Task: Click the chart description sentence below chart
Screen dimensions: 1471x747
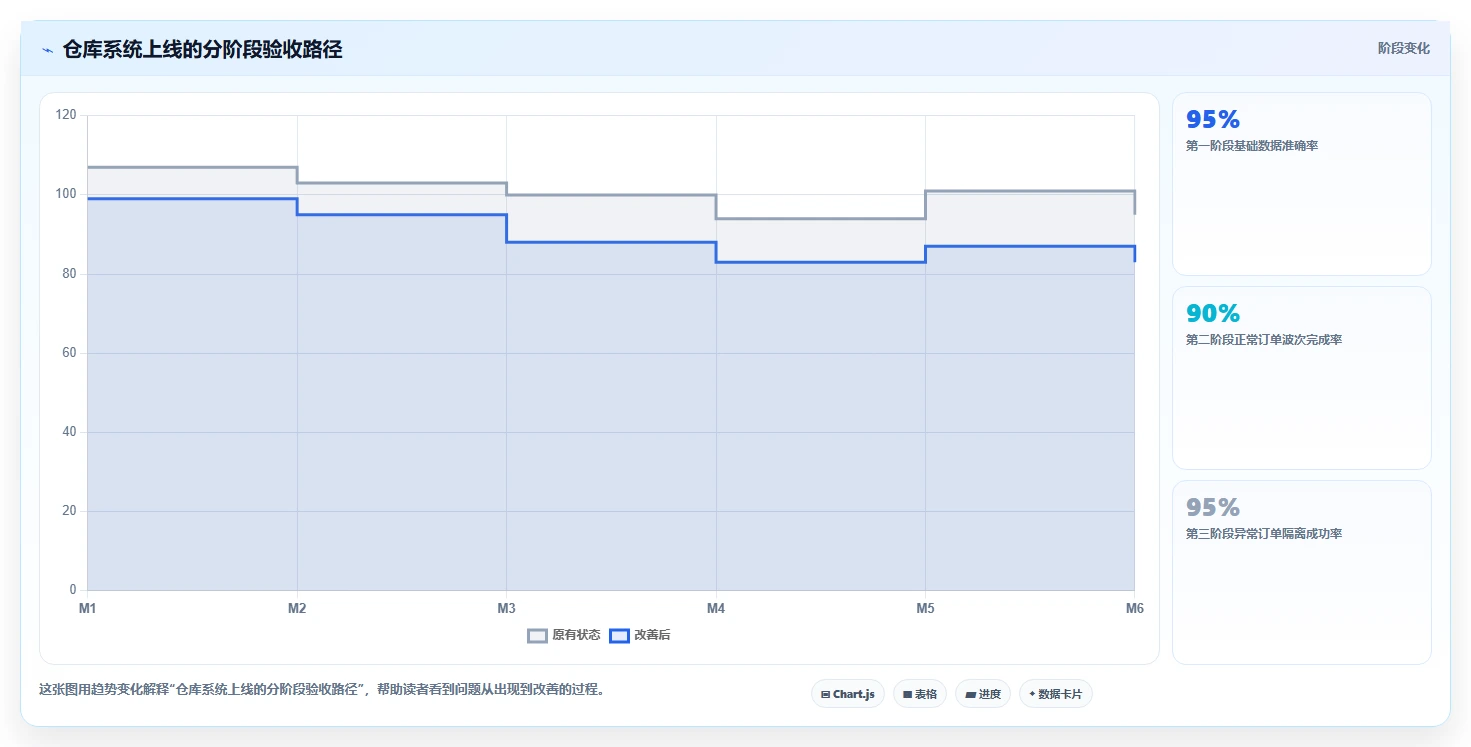Action: [x=322, y=690]
